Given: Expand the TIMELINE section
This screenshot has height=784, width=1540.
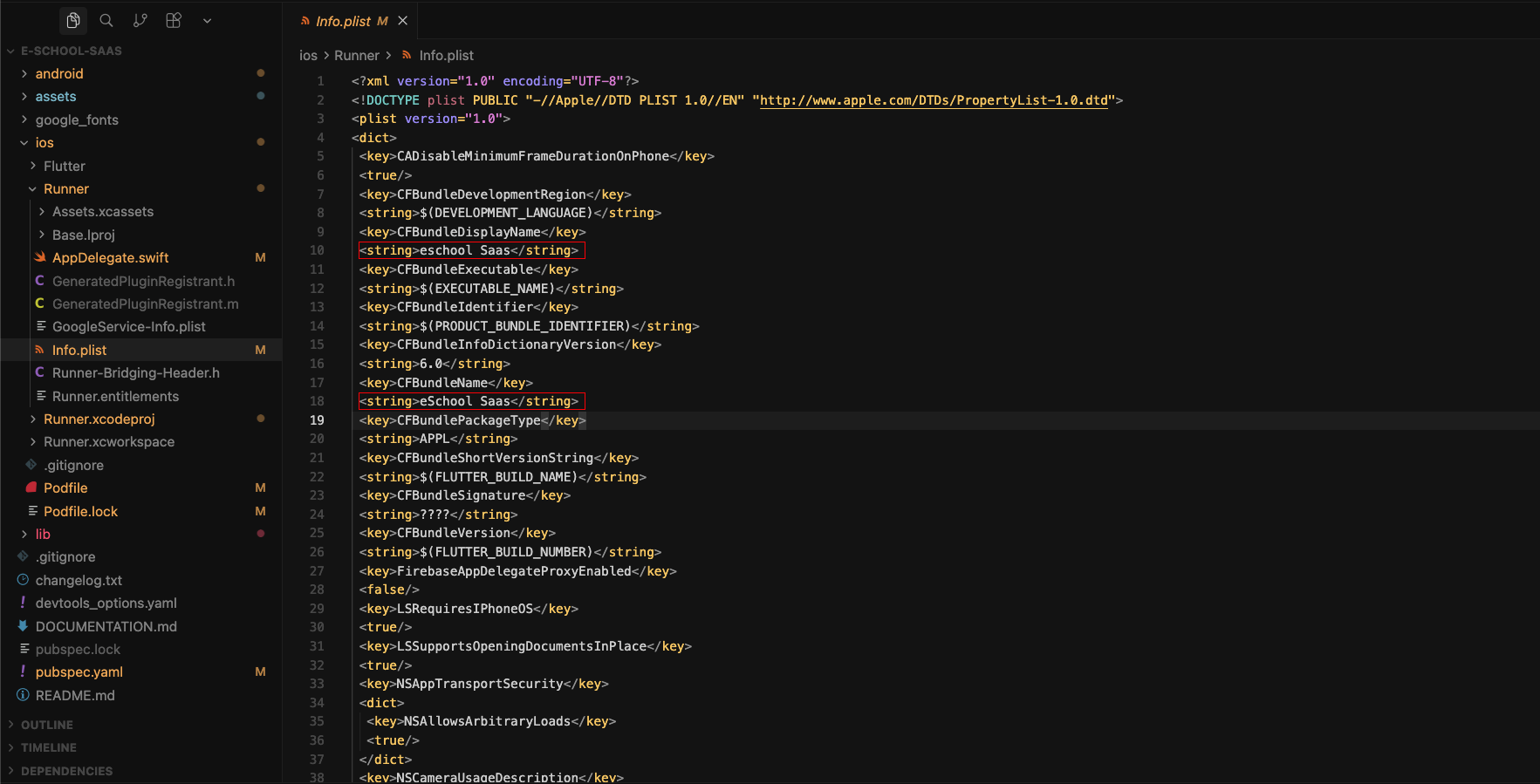Looking at the screenshot, I should click(49, 747).
